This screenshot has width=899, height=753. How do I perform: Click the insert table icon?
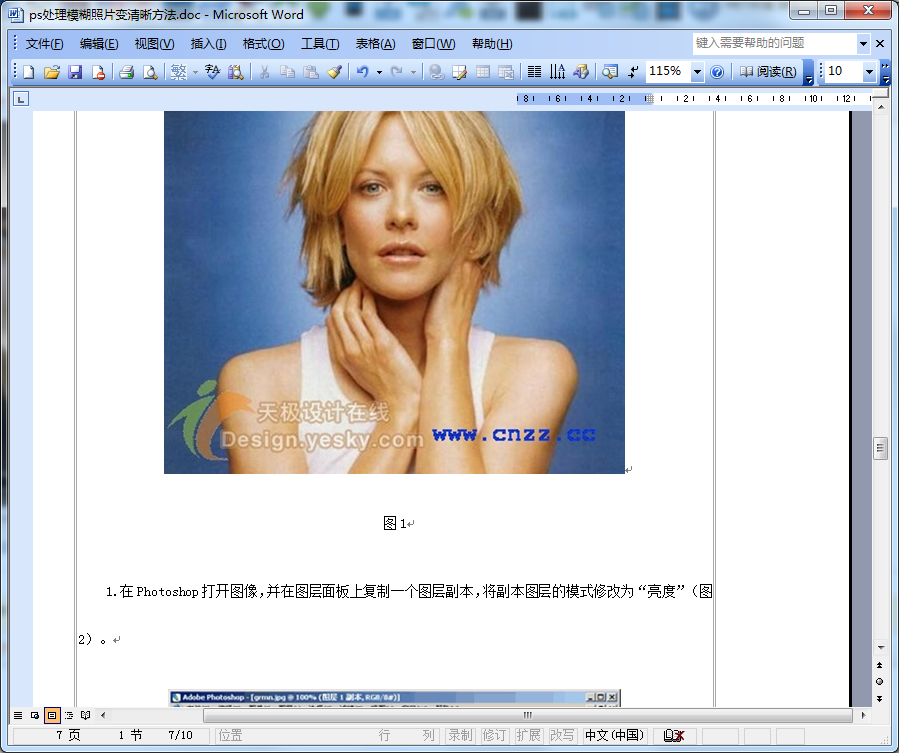tap(483, 72)
